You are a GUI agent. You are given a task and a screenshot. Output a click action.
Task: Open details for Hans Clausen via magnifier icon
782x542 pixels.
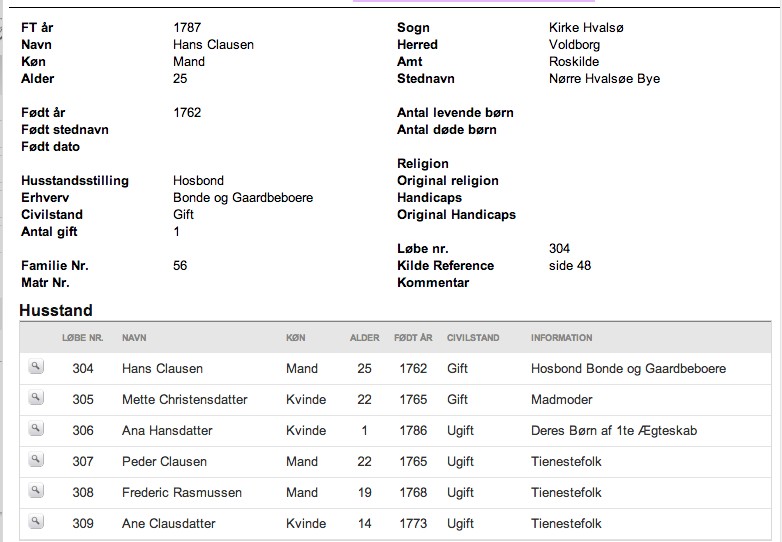click(36, 367)
